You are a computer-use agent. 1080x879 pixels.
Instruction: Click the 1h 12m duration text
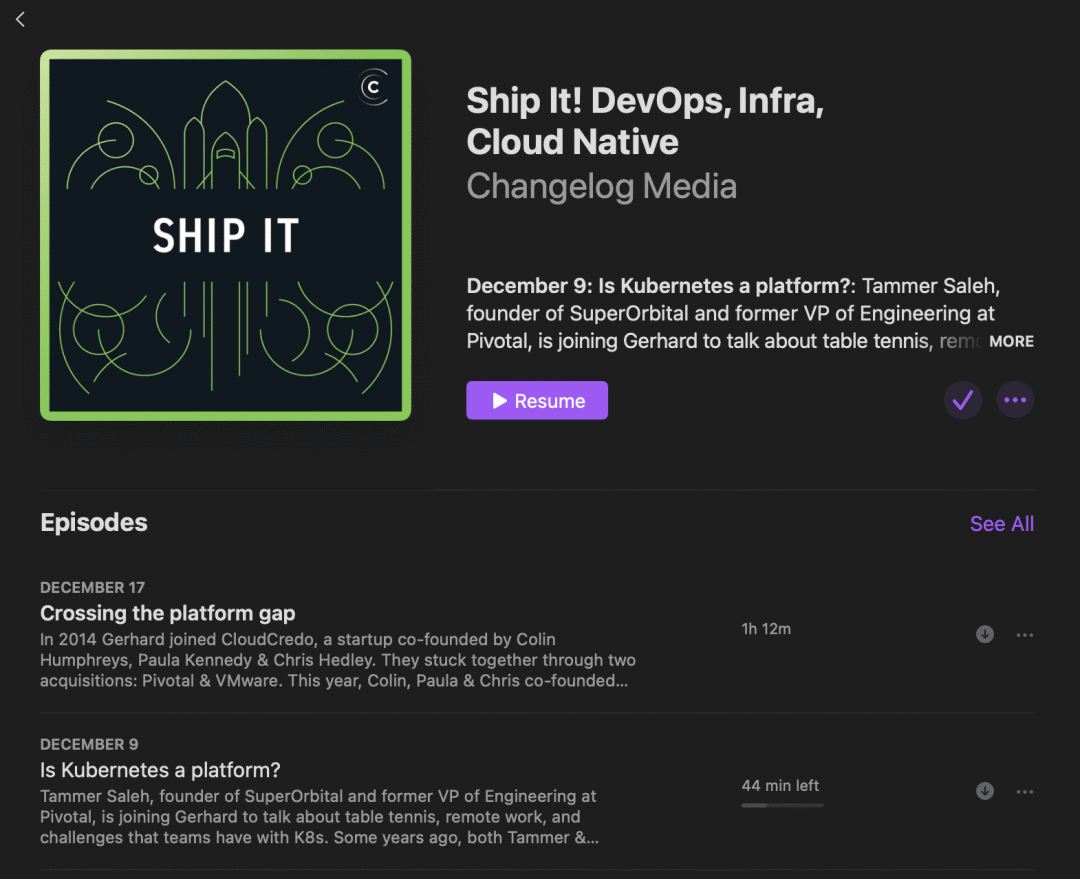(766, 629)
